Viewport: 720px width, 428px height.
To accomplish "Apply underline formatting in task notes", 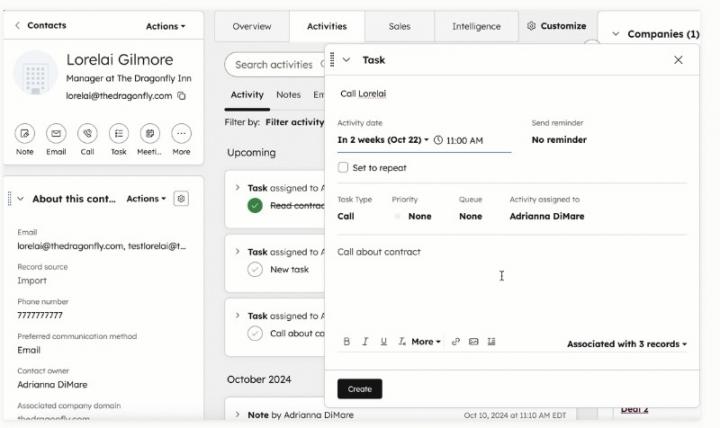I will 383,342.
